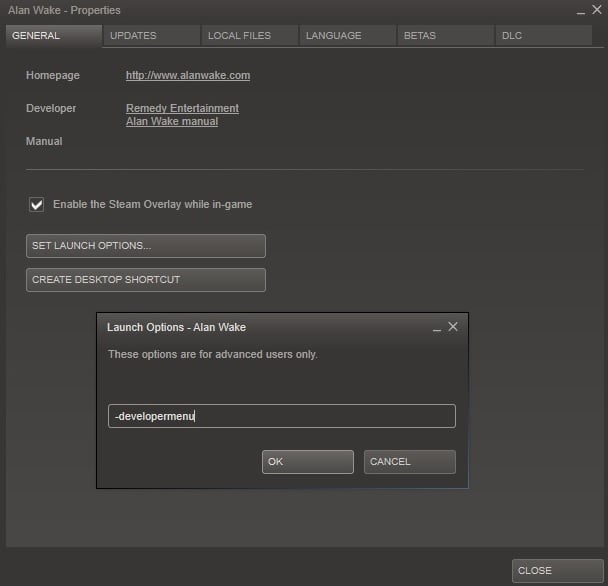This screenshot has width=608, height=586.
Task: Open the LOCAL FILES tab
Action: click(x=250, y=36)
